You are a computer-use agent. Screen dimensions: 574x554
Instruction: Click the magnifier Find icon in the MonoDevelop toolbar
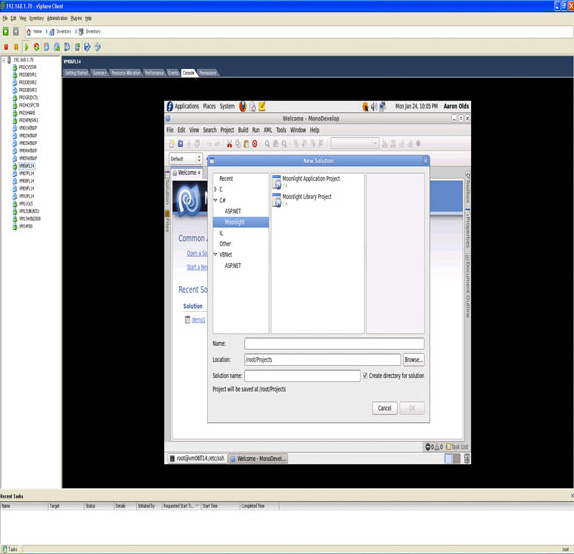tap(267, 144)
